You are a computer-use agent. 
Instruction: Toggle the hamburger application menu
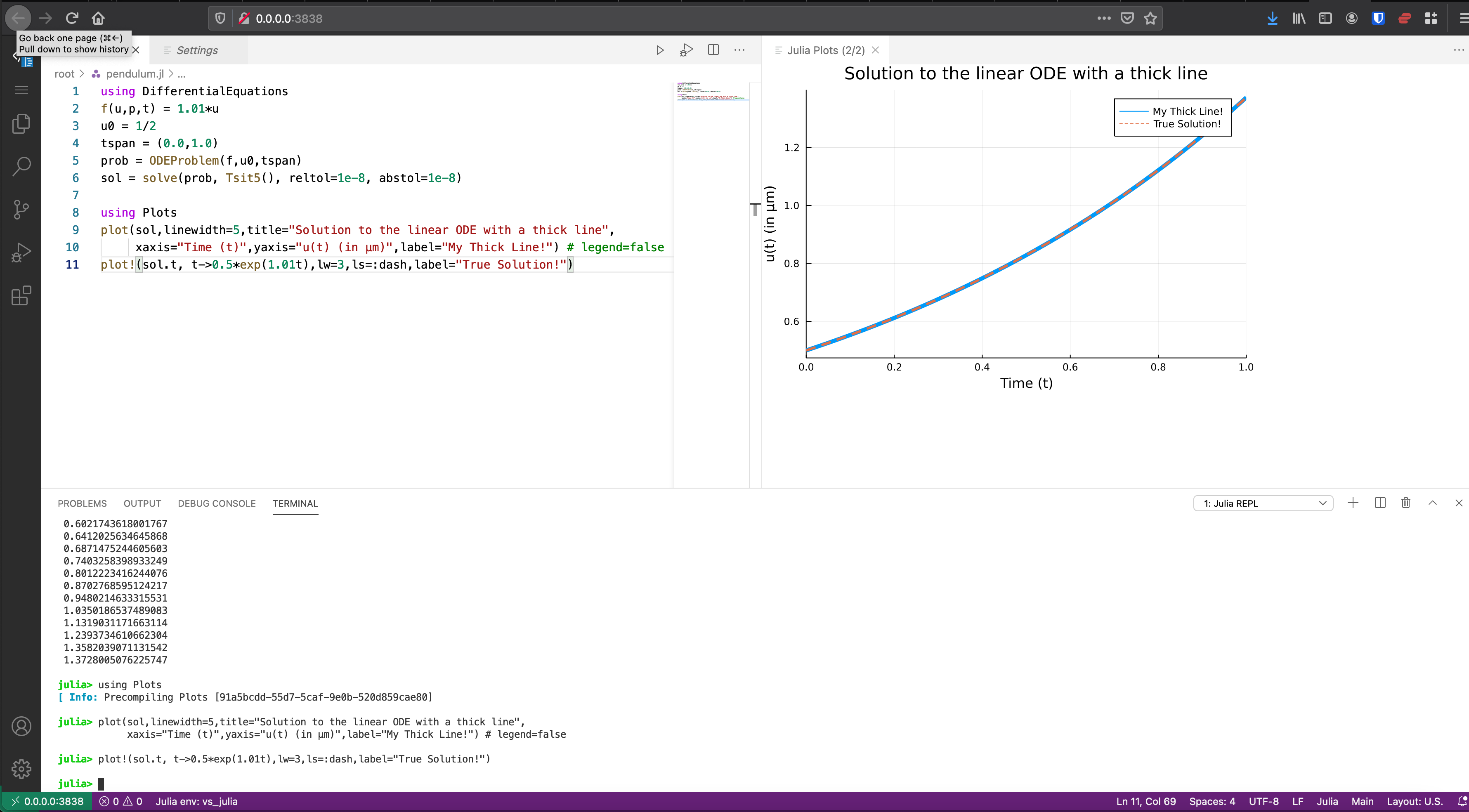pos(21,90)
